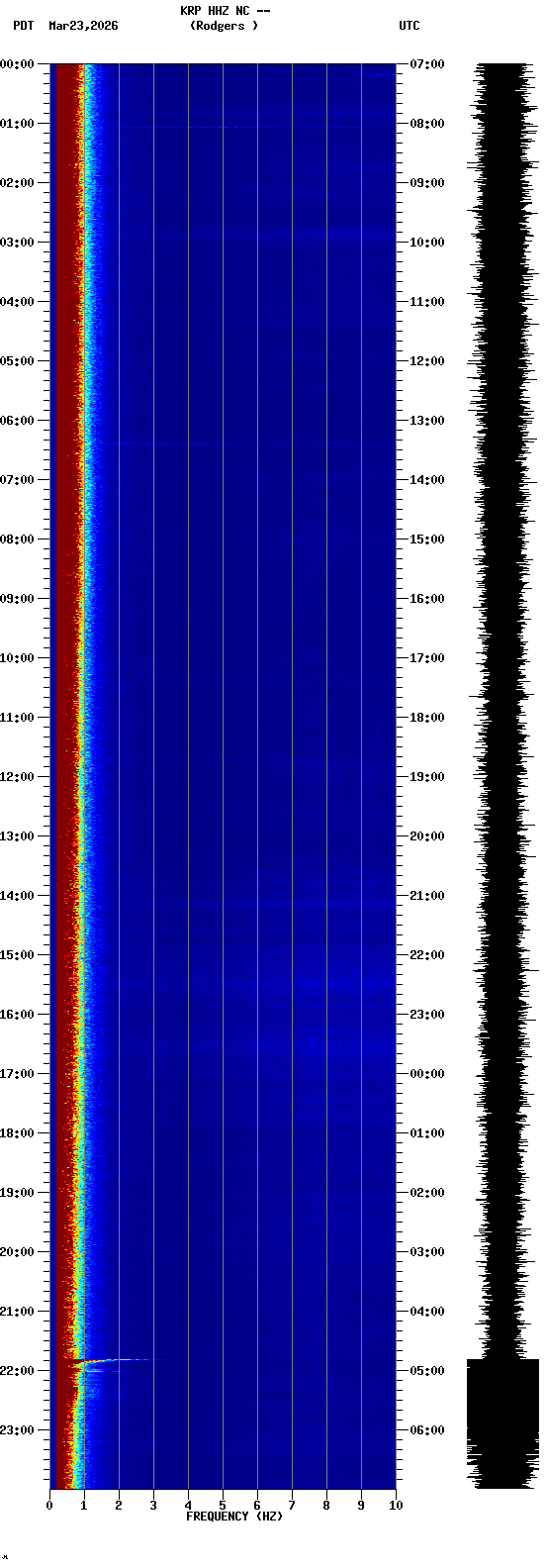Click the '03:00' label on the PDT axis
The height and width of the screenshot is (1568, 546).
pyautogui.click(x=17, y=243)
